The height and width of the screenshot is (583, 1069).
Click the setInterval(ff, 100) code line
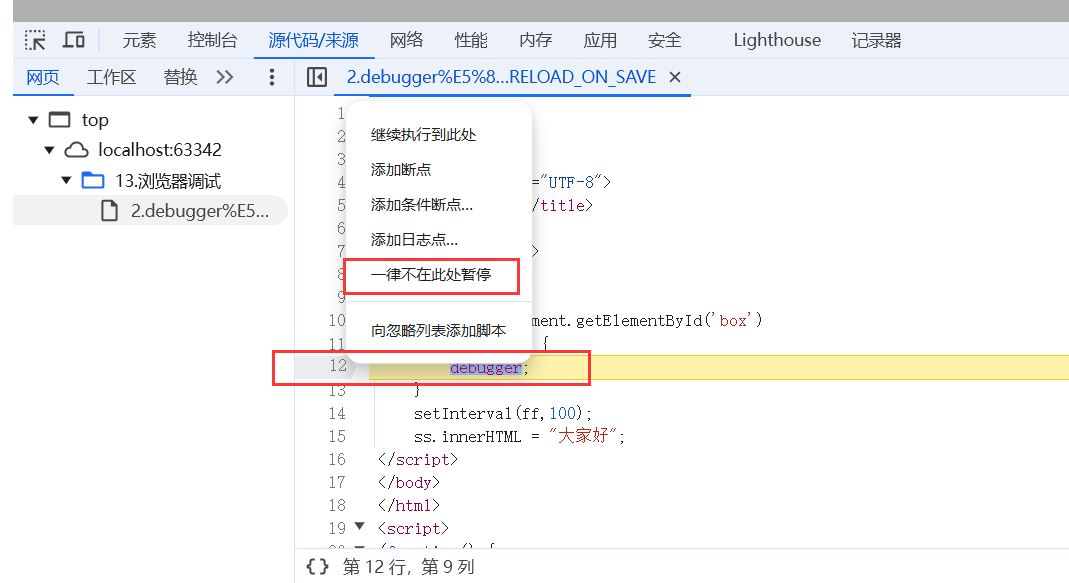coord(503,413)
